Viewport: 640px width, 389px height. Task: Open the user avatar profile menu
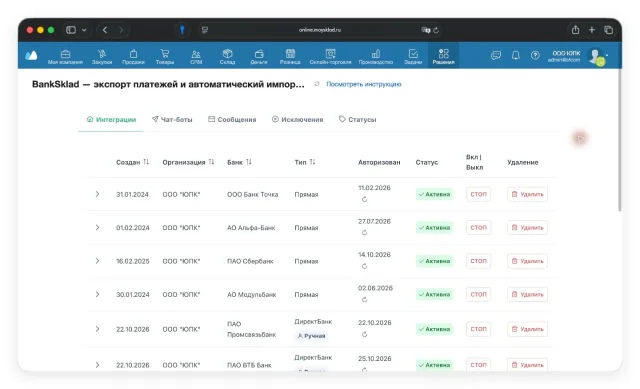(x=597, y=56)
